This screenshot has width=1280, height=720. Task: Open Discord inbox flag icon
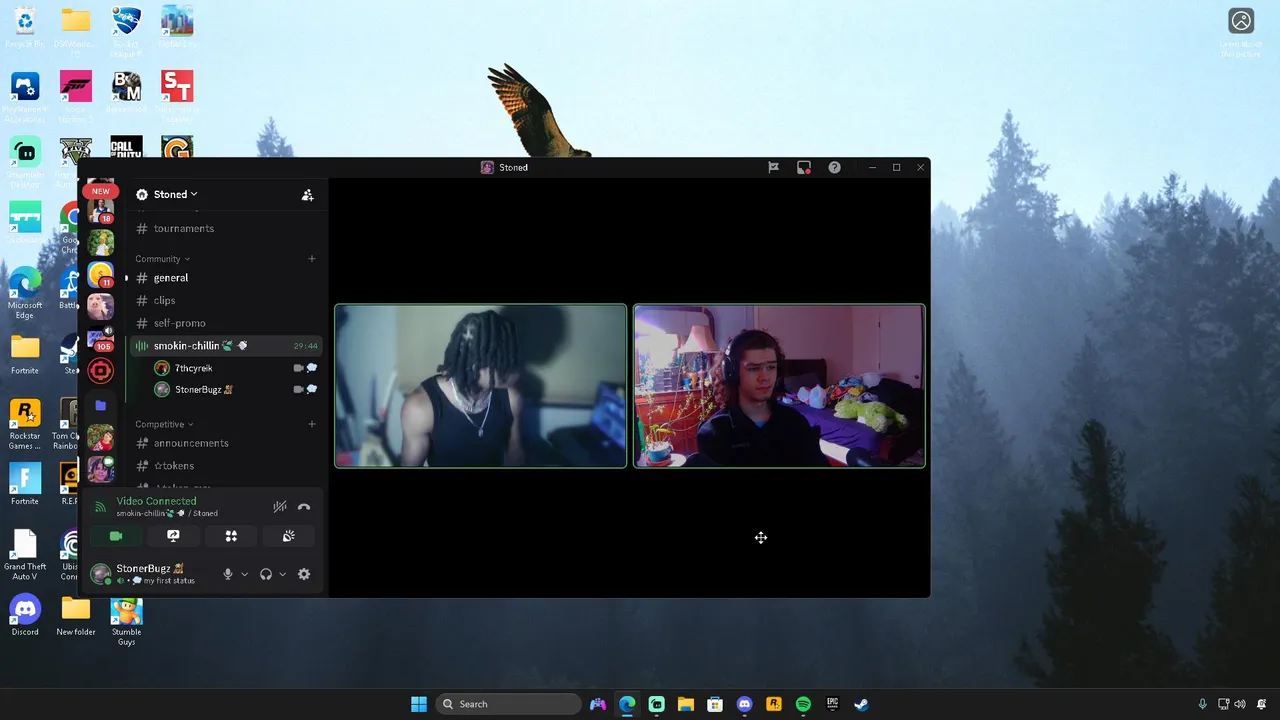(773, 167)
